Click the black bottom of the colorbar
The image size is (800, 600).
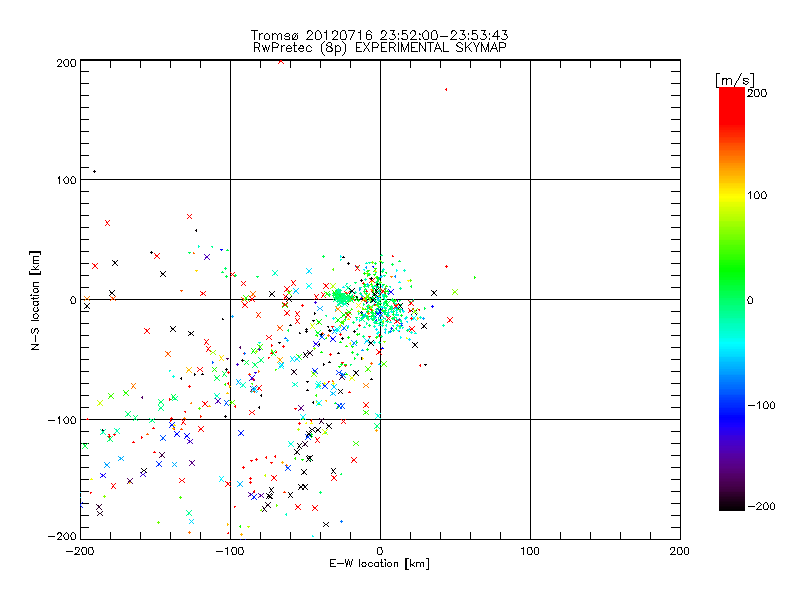coord(732,504)
